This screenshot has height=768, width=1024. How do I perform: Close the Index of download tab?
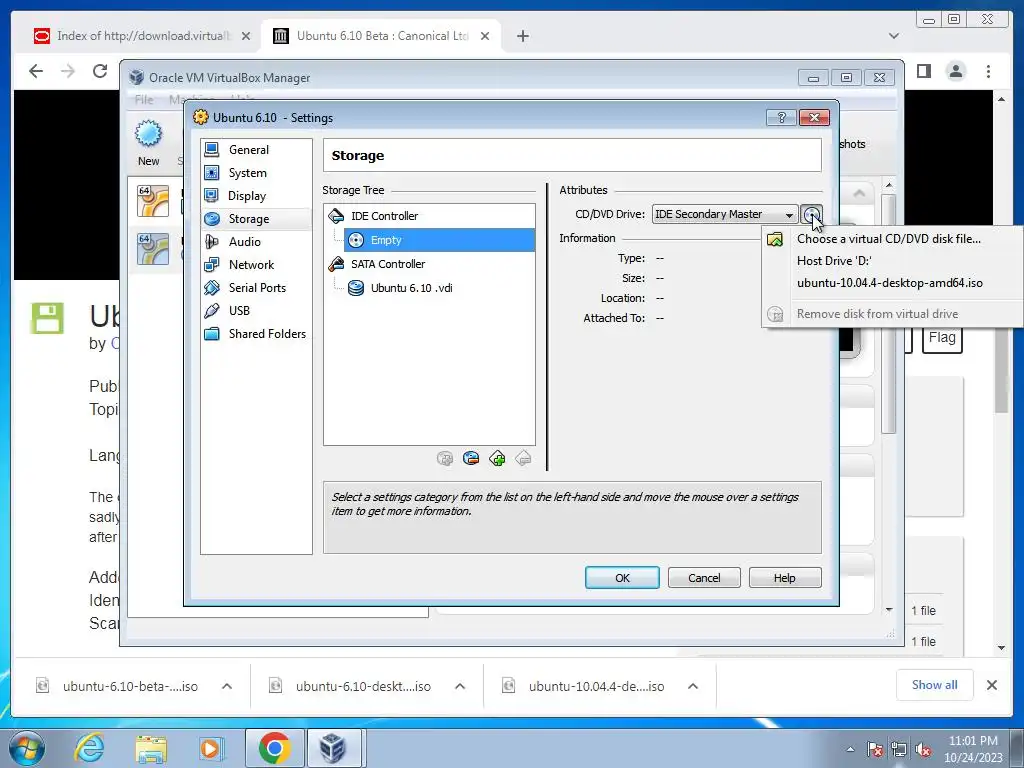click(246, 36)
